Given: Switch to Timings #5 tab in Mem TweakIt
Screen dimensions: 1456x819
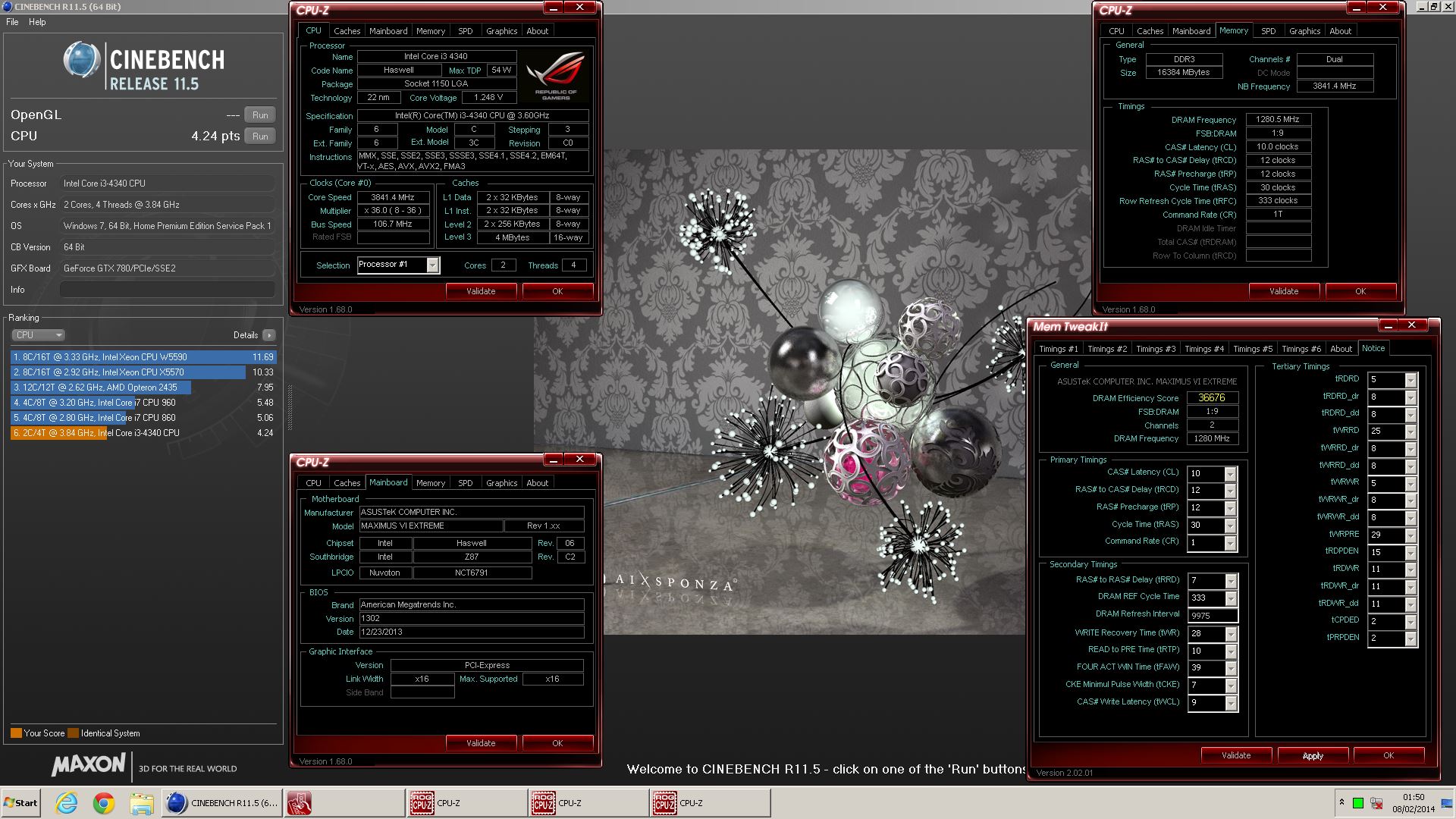Looking at the screenshot, I should tap(1252, 349).
